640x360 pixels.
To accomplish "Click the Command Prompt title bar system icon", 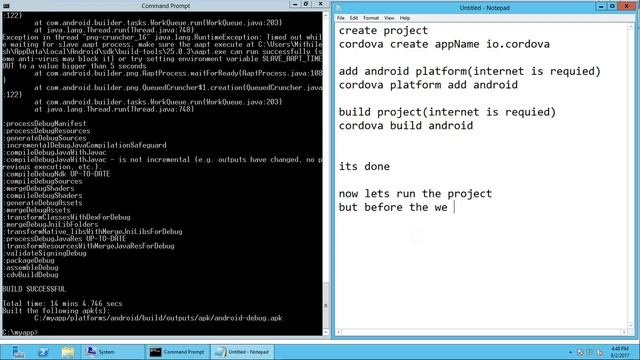I will (6, 6).
